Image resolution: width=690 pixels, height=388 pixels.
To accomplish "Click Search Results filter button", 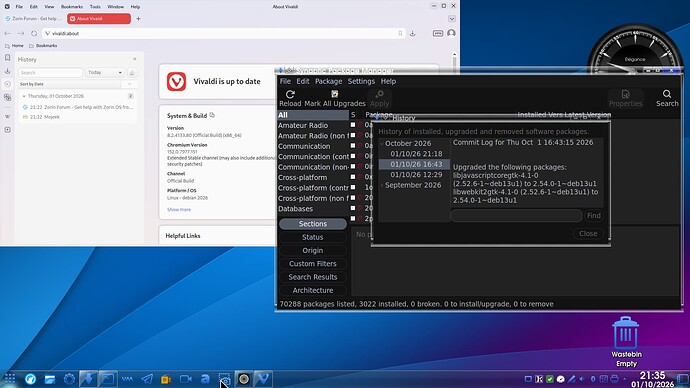I will pyautogui.click(x=312, y=277).
